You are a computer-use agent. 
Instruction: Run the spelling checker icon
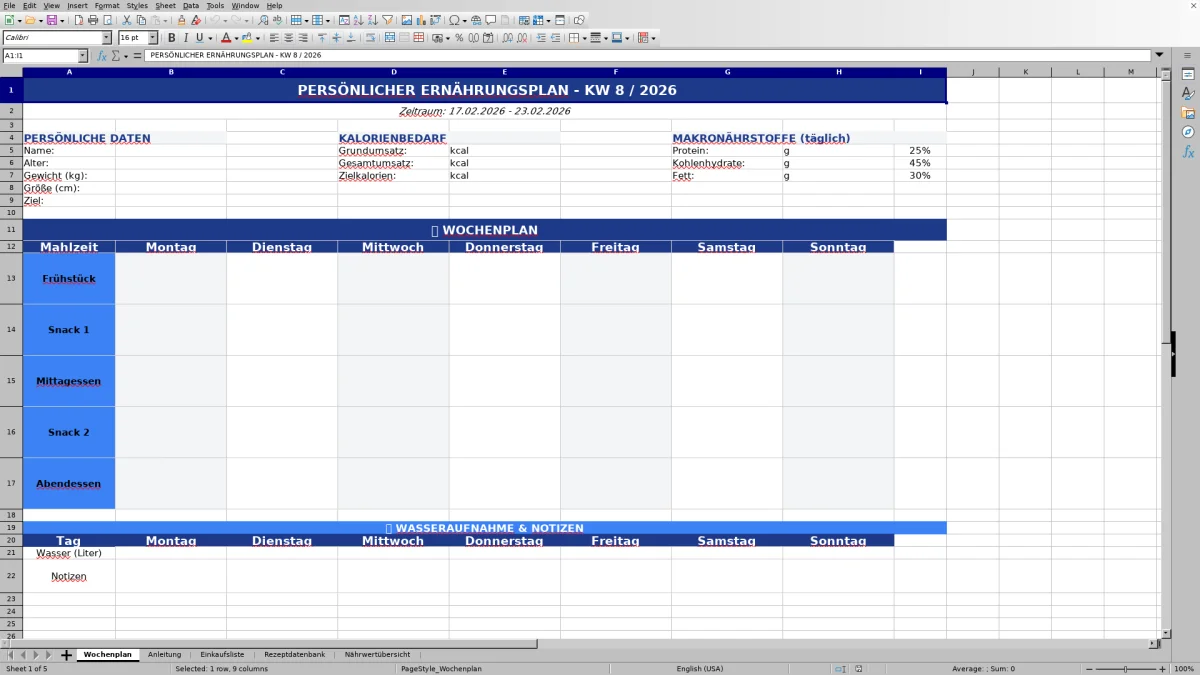point(277,18)
